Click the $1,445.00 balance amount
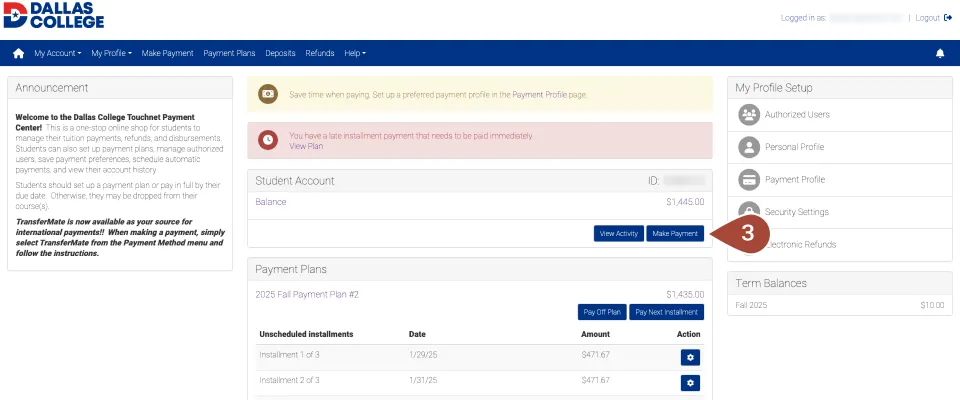Screen dimensions: 960x400 (685, 202)
